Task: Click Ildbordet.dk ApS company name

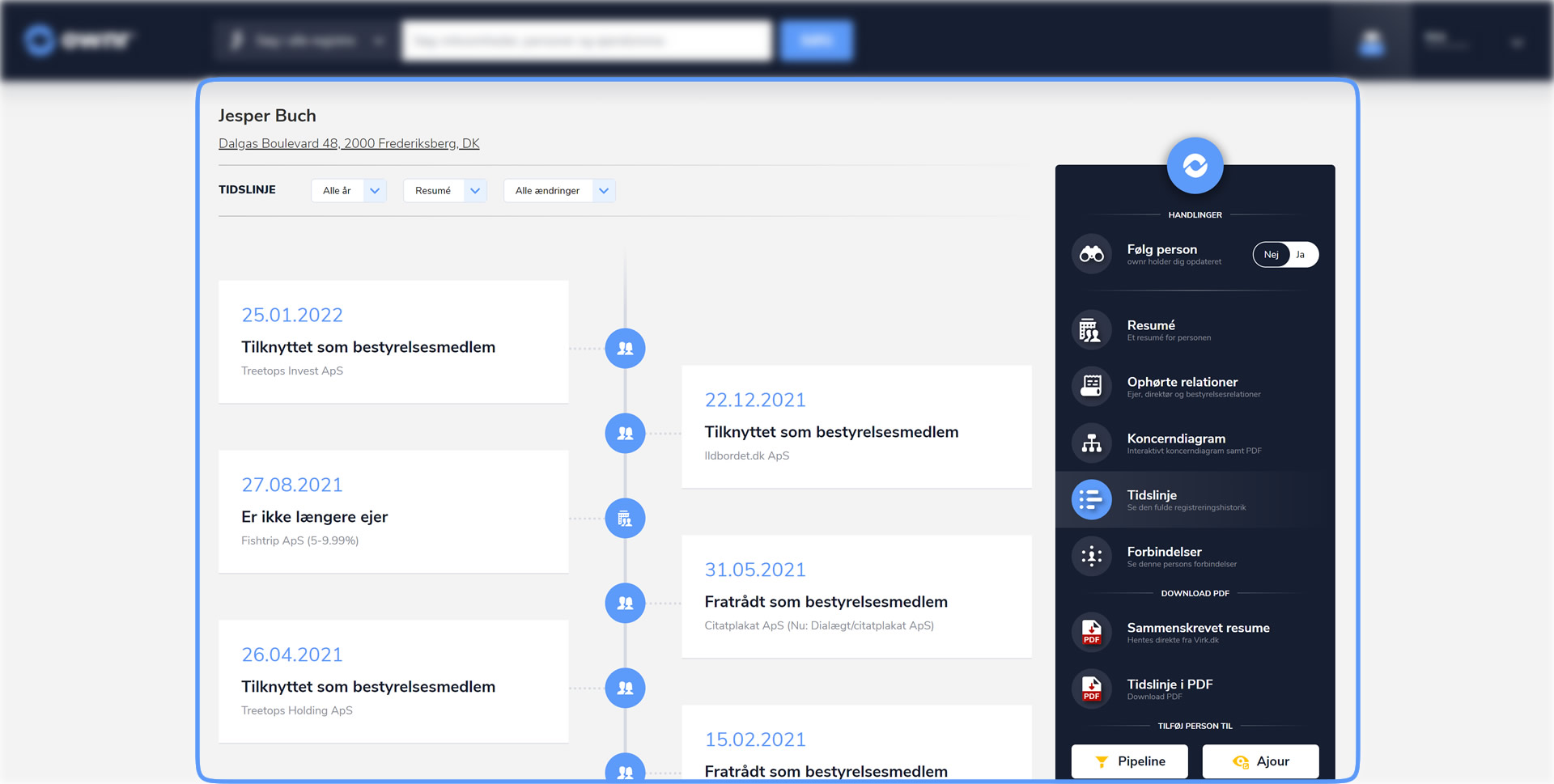Action: (x=747, y=456)
